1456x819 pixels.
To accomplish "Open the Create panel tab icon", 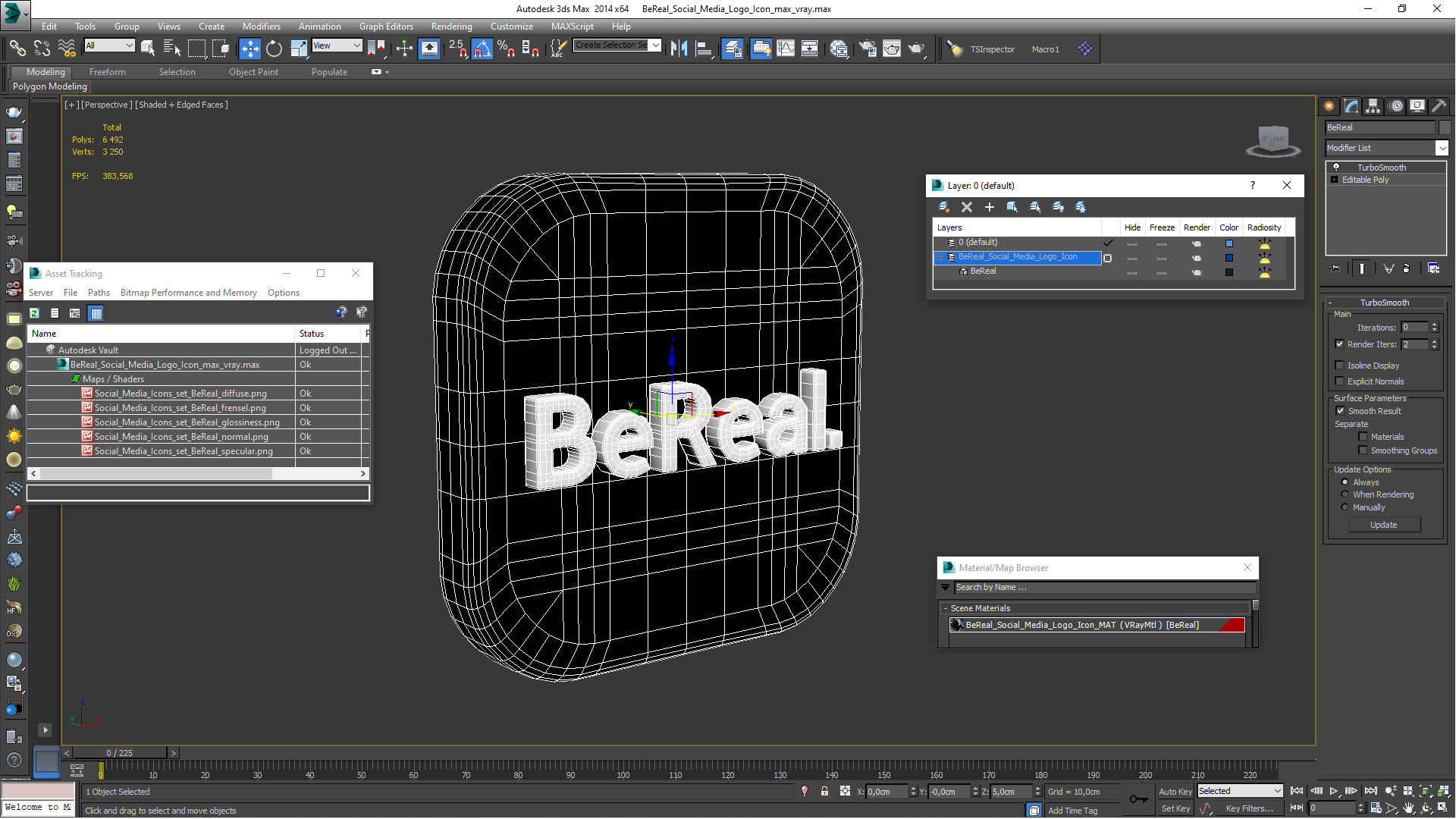I will pyautogui.click(x=1329, y=106).
